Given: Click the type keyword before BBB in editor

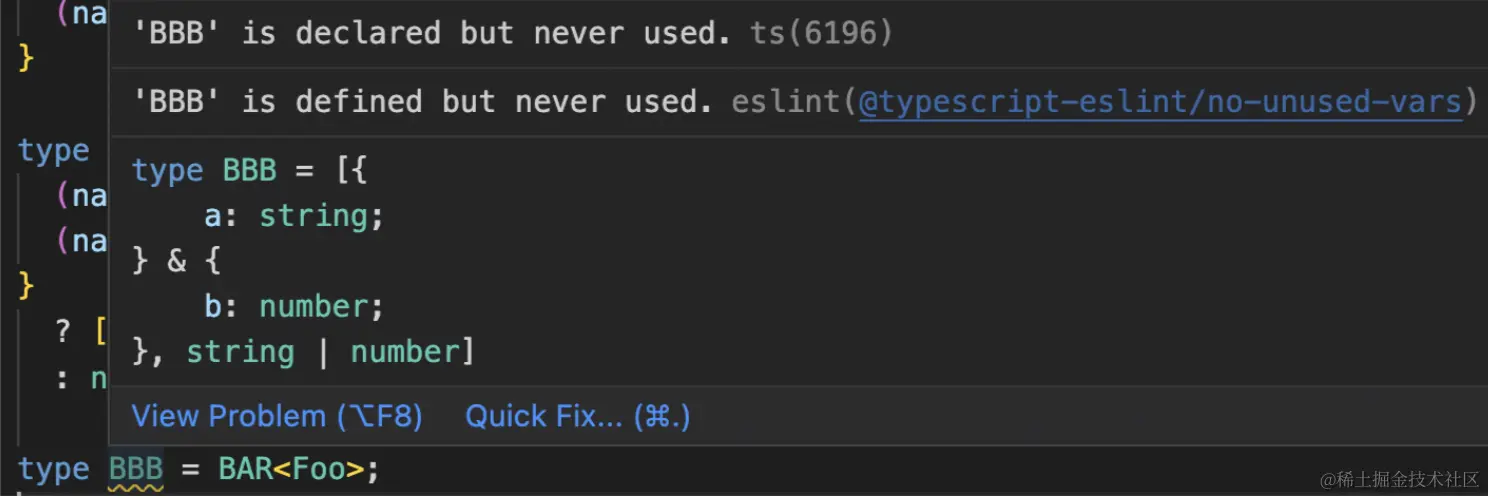Looking at the screenshot, I should pos(53,469).
